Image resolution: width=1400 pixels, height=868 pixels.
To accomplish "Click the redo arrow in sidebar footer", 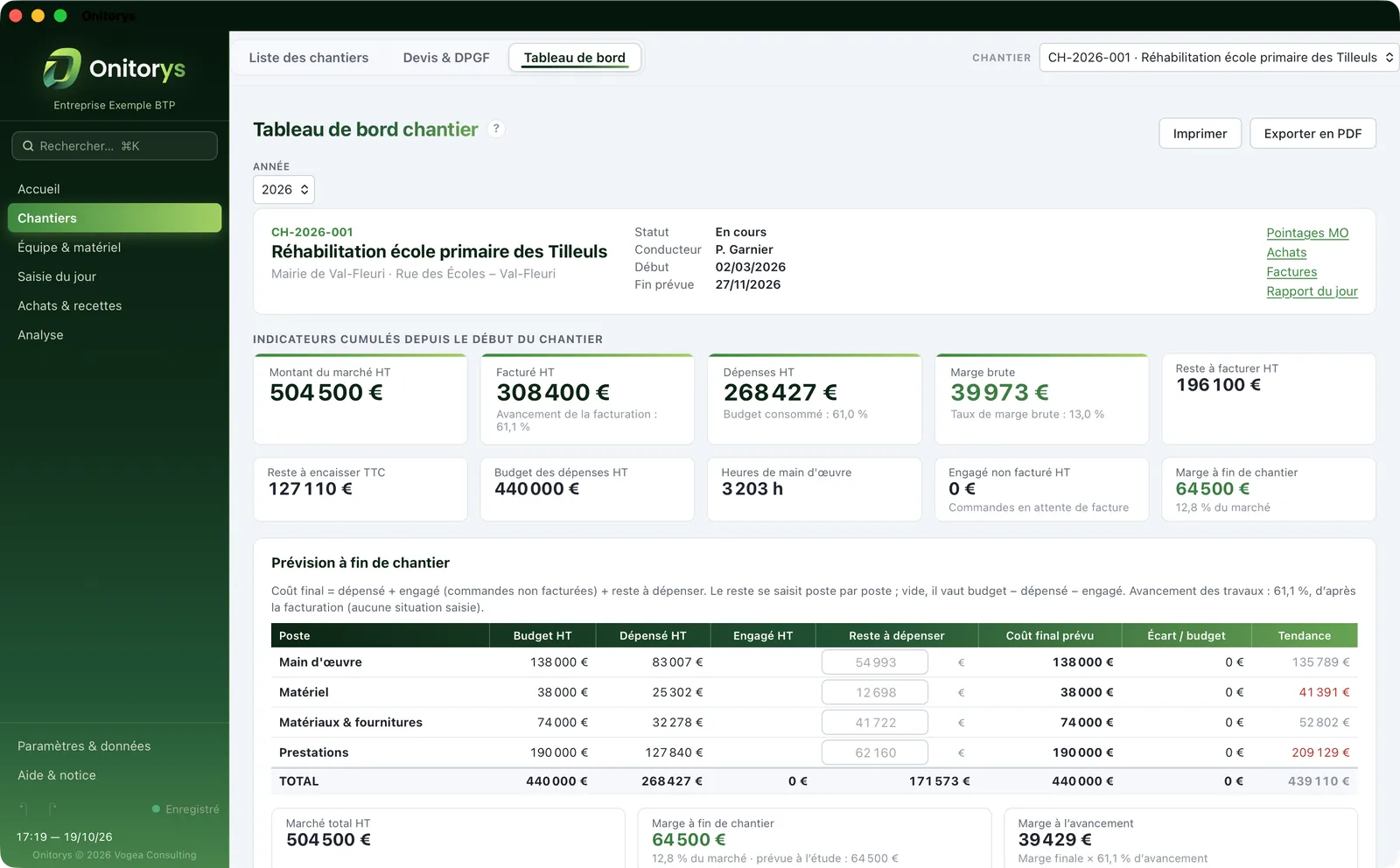I will (53, 809).
